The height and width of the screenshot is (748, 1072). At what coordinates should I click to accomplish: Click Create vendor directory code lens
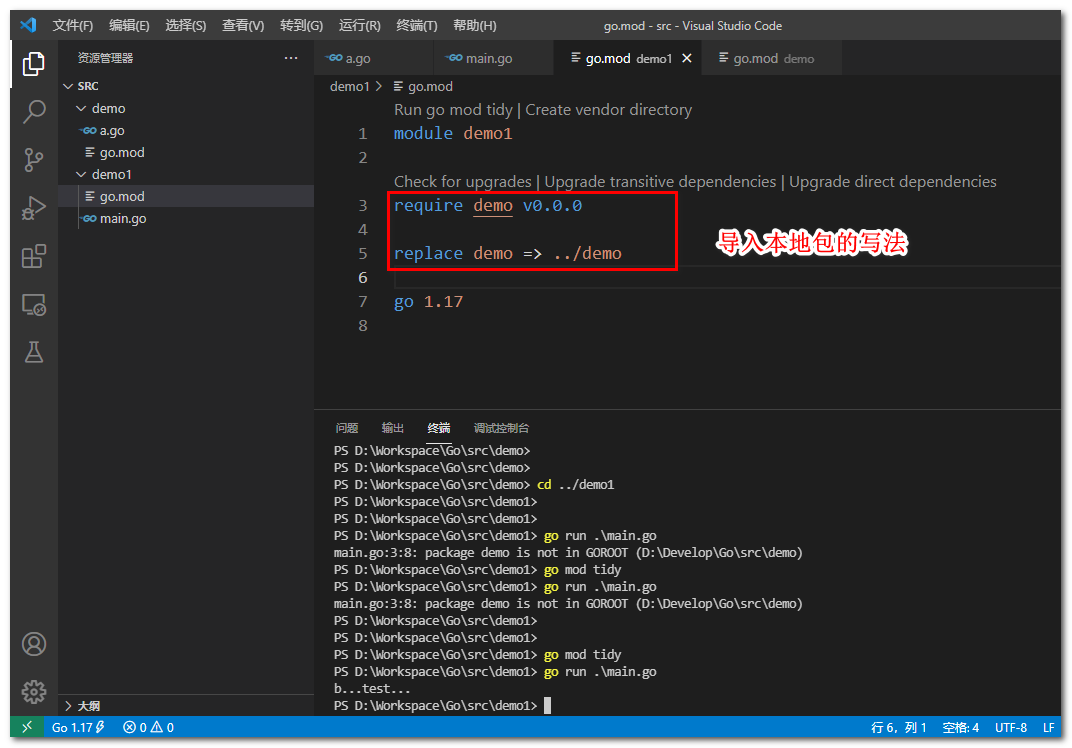[608, 110]
